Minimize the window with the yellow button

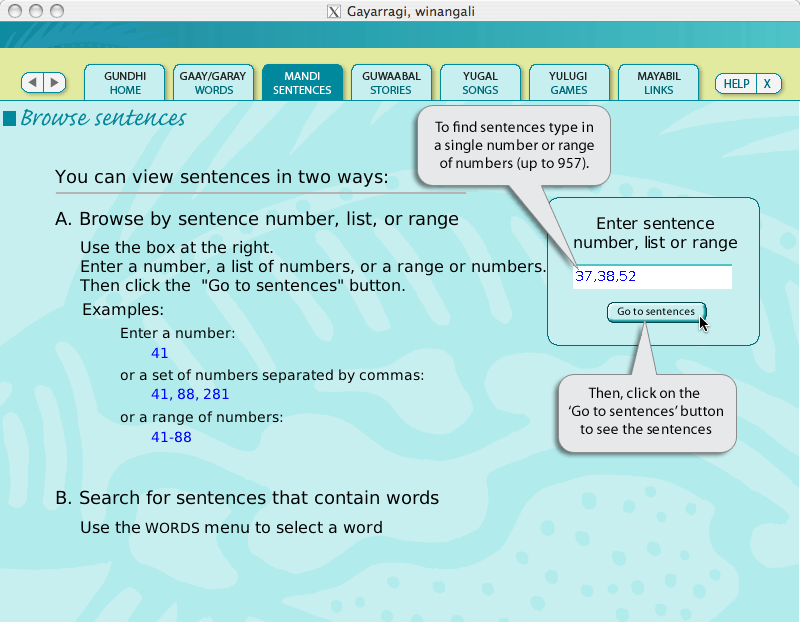(35, 11)
